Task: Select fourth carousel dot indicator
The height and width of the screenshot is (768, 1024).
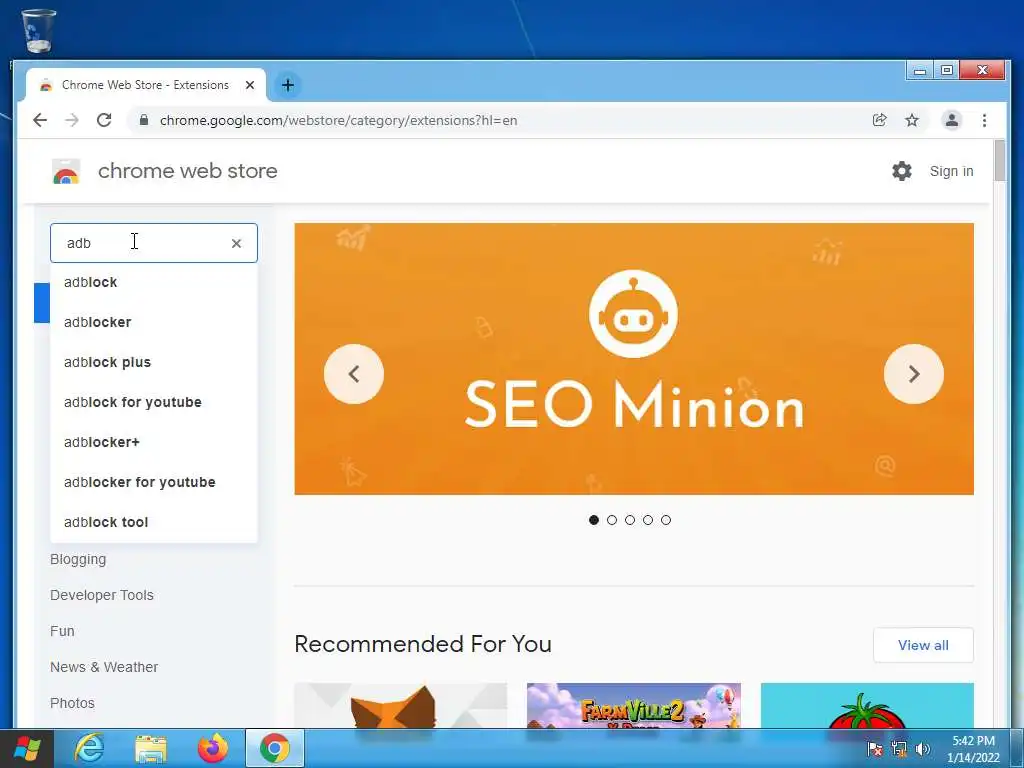Action: click(x=648, y=520)
